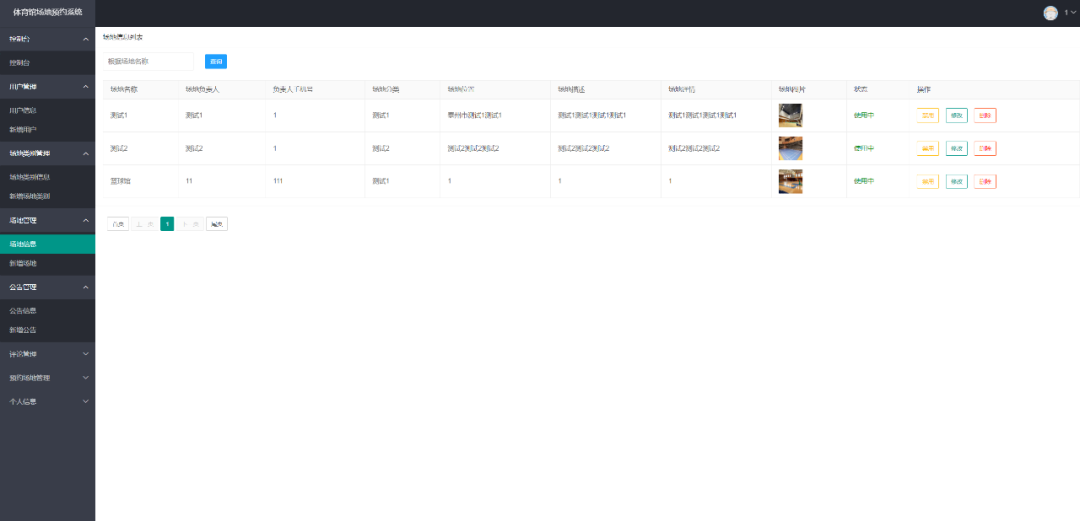Open the venue photo thumbnail for 测试1
Viewport: 1080px width, 521px height.
pyautogui.click(x=790, y=115)
